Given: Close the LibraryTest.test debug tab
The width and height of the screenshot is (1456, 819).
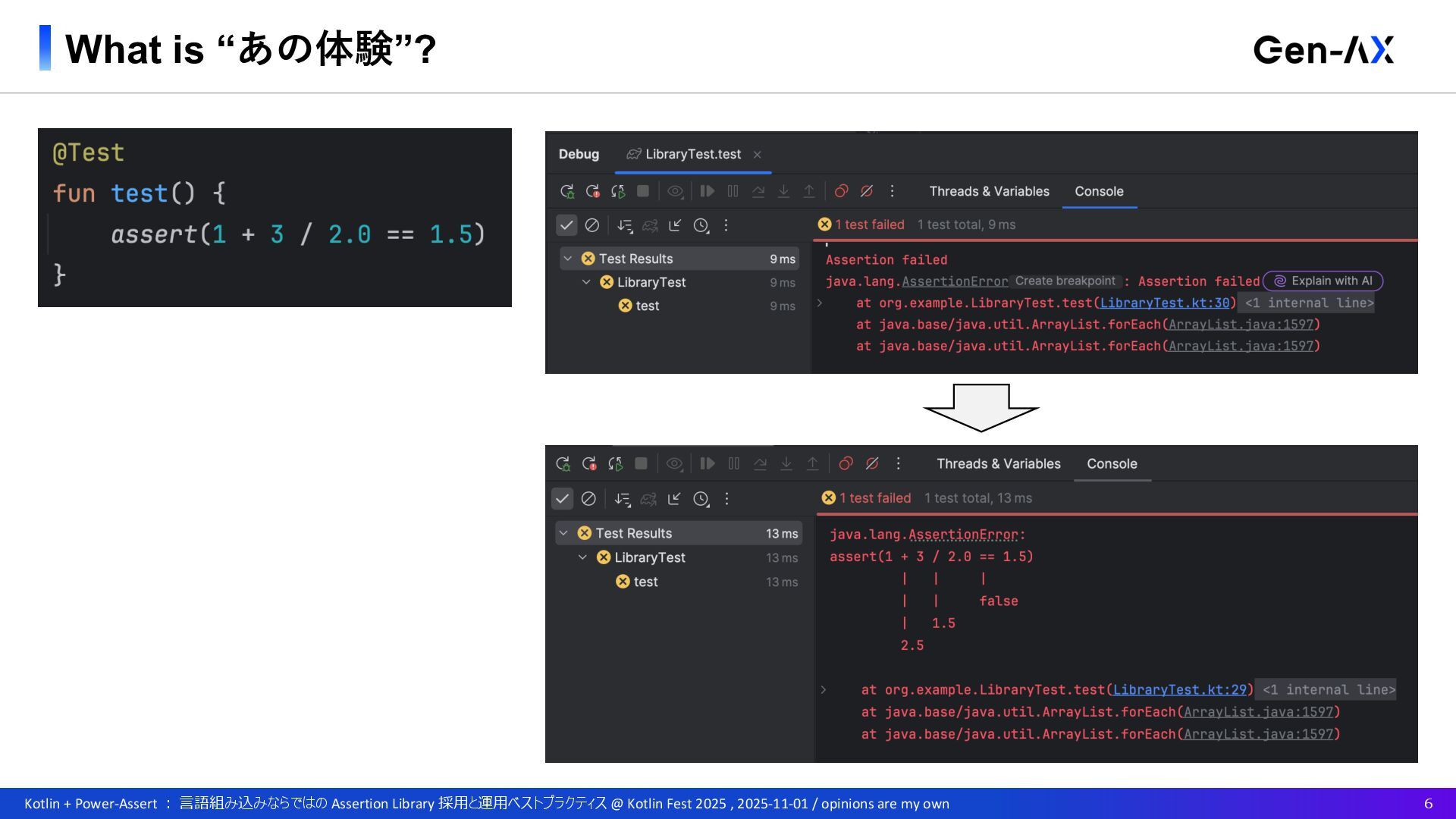Looking at the screenshot, I should coord(757,155).
